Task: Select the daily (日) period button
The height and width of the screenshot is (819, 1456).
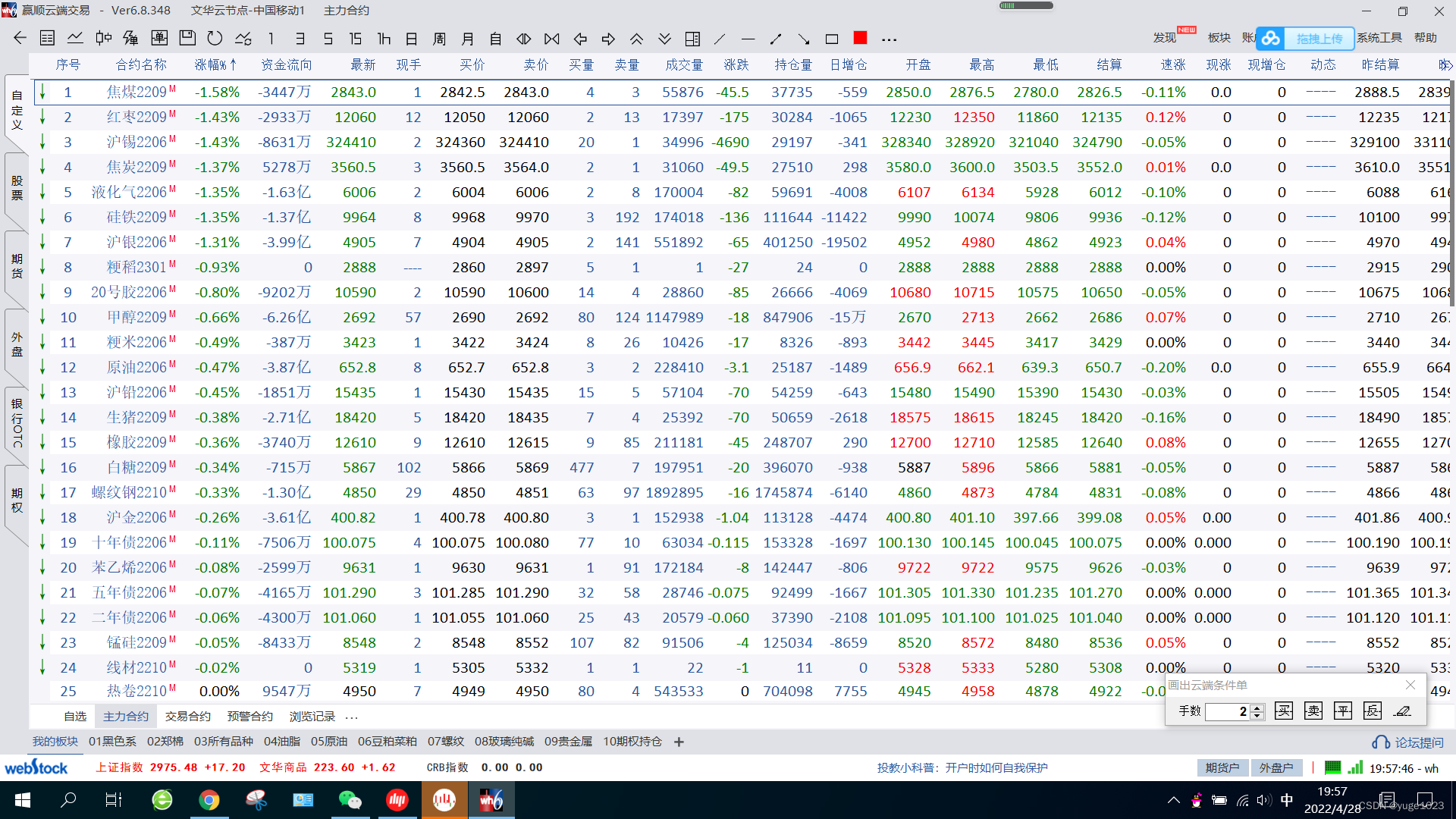Action: coord(412,38)
